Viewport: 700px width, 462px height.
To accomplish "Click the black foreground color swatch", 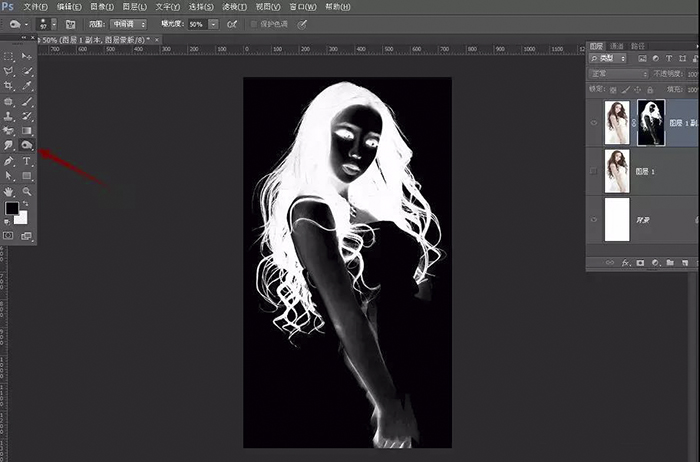I will click(12, 208).
